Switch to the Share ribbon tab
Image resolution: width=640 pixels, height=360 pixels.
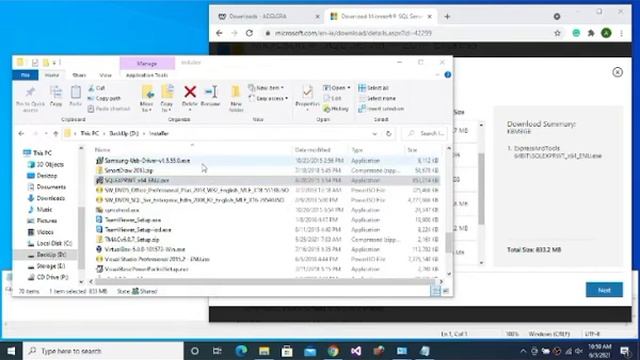(79, 75)
